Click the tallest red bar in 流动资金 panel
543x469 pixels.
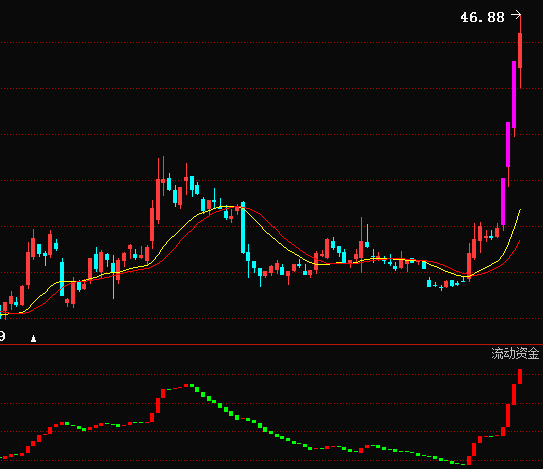tap(520, 377)
